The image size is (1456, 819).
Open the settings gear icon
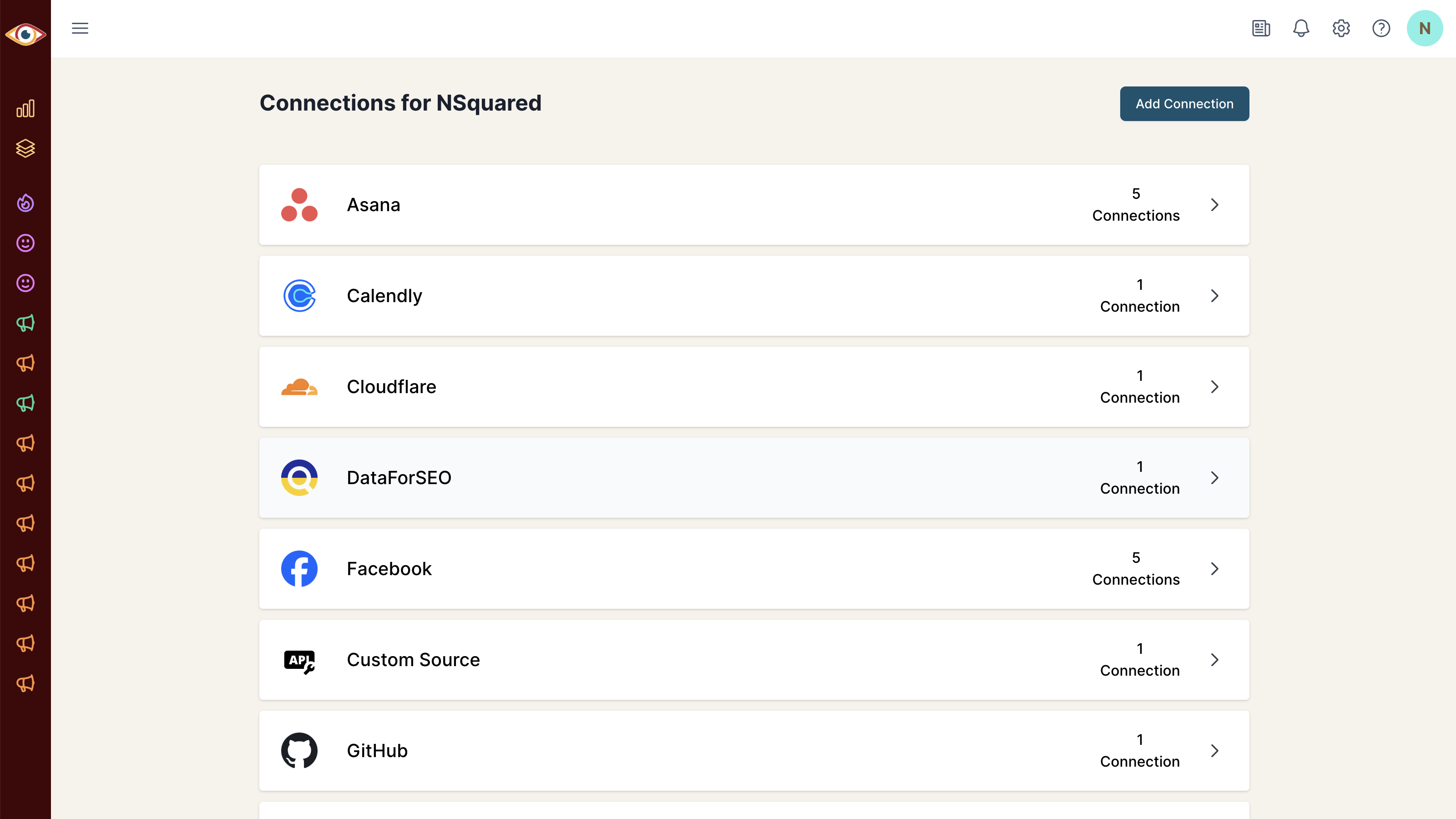pos(1341,28)
